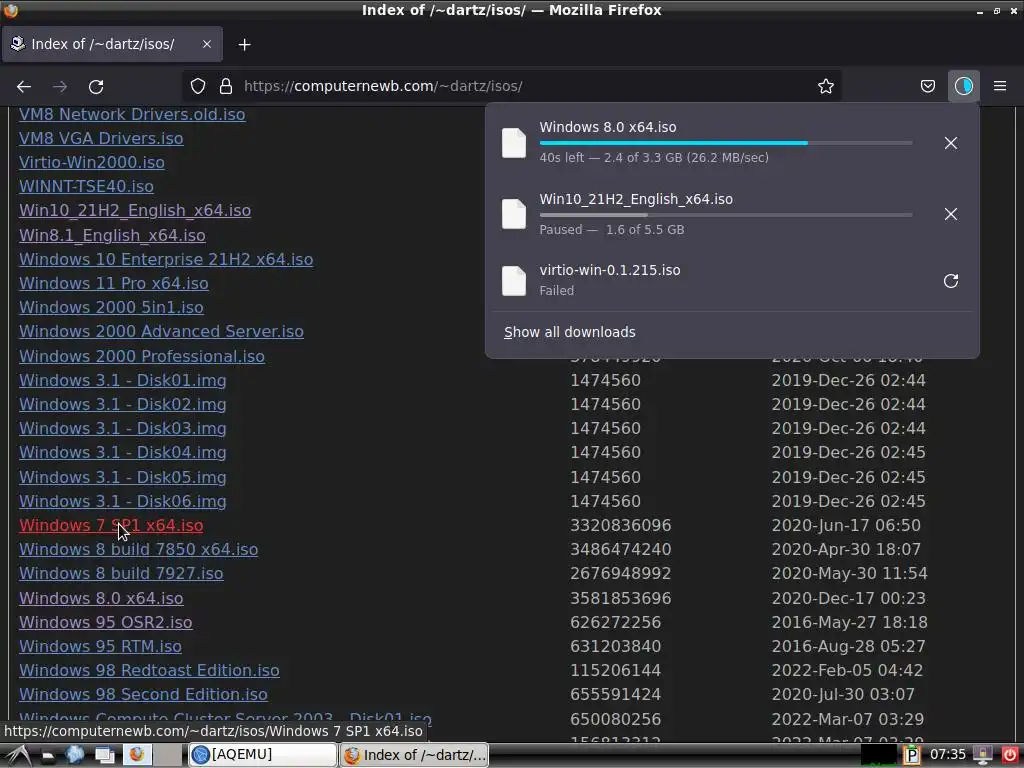Screen dimensions: 1024x768
Task: Toggle the downloads panel button
Action: pyautogui.click(x=963, y=86)
